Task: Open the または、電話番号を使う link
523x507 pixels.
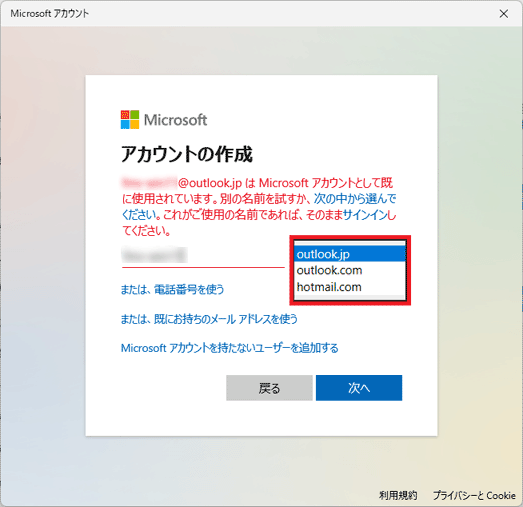Action: point(172,289)
